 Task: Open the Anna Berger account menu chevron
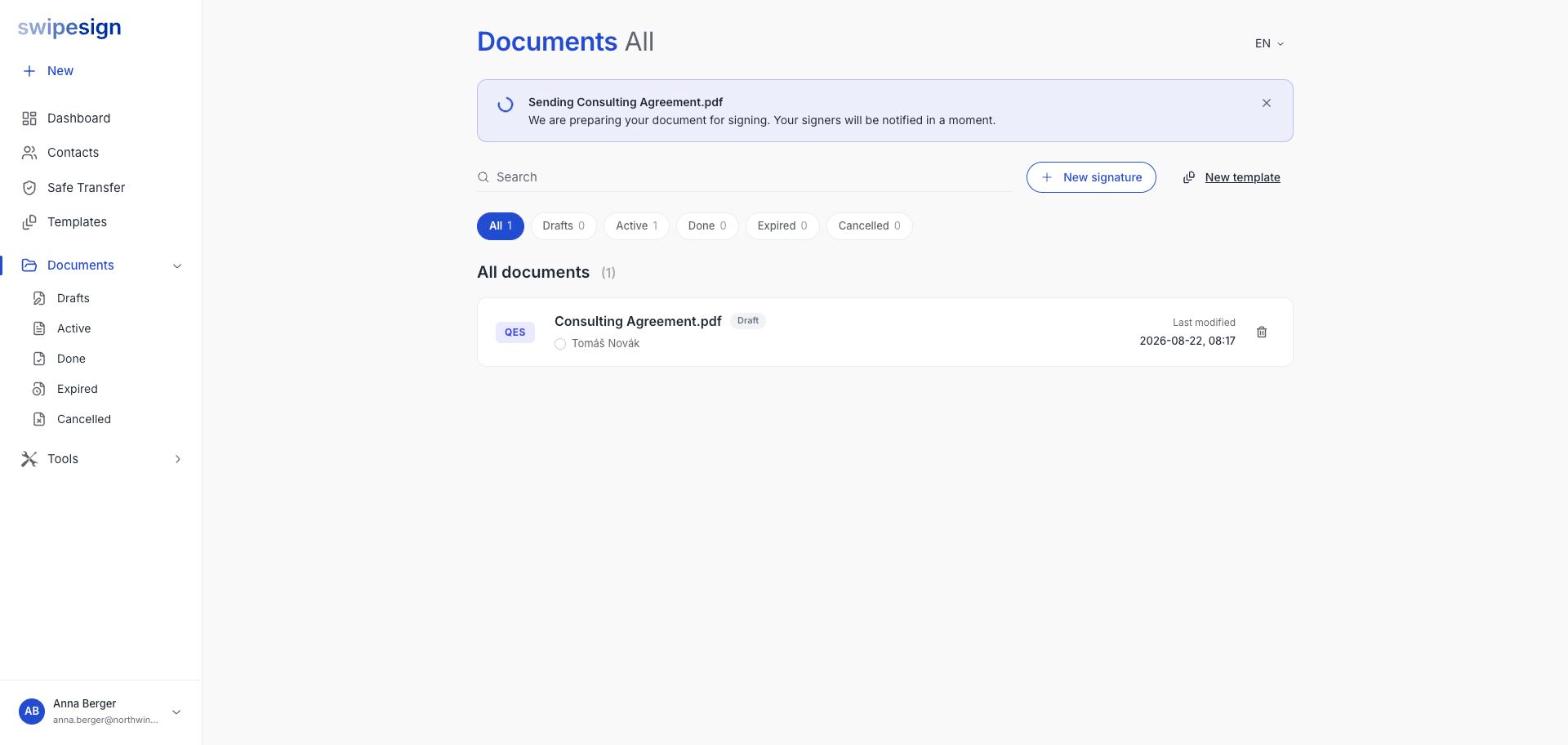click(176, 712)
